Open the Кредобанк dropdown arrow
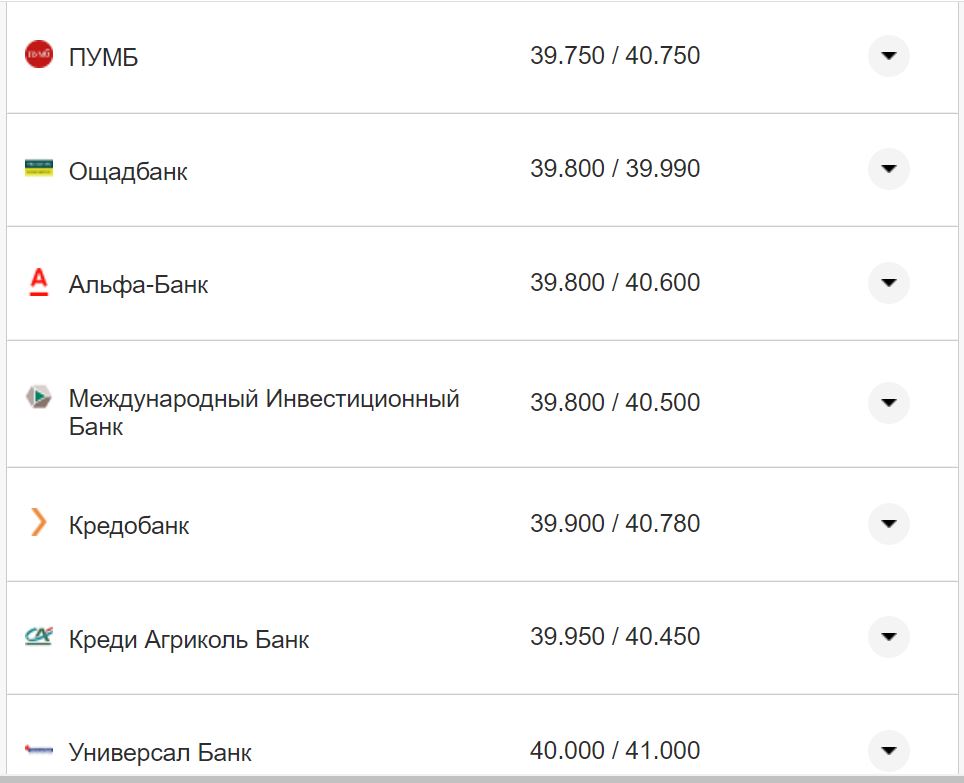 (888, 524)
